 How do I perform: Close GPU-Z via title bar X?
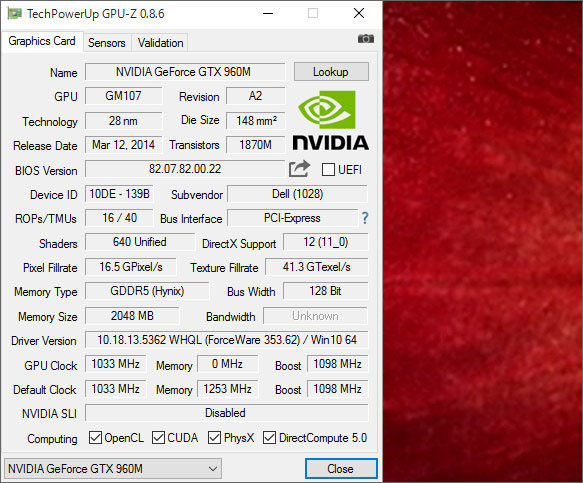point(359,13)
